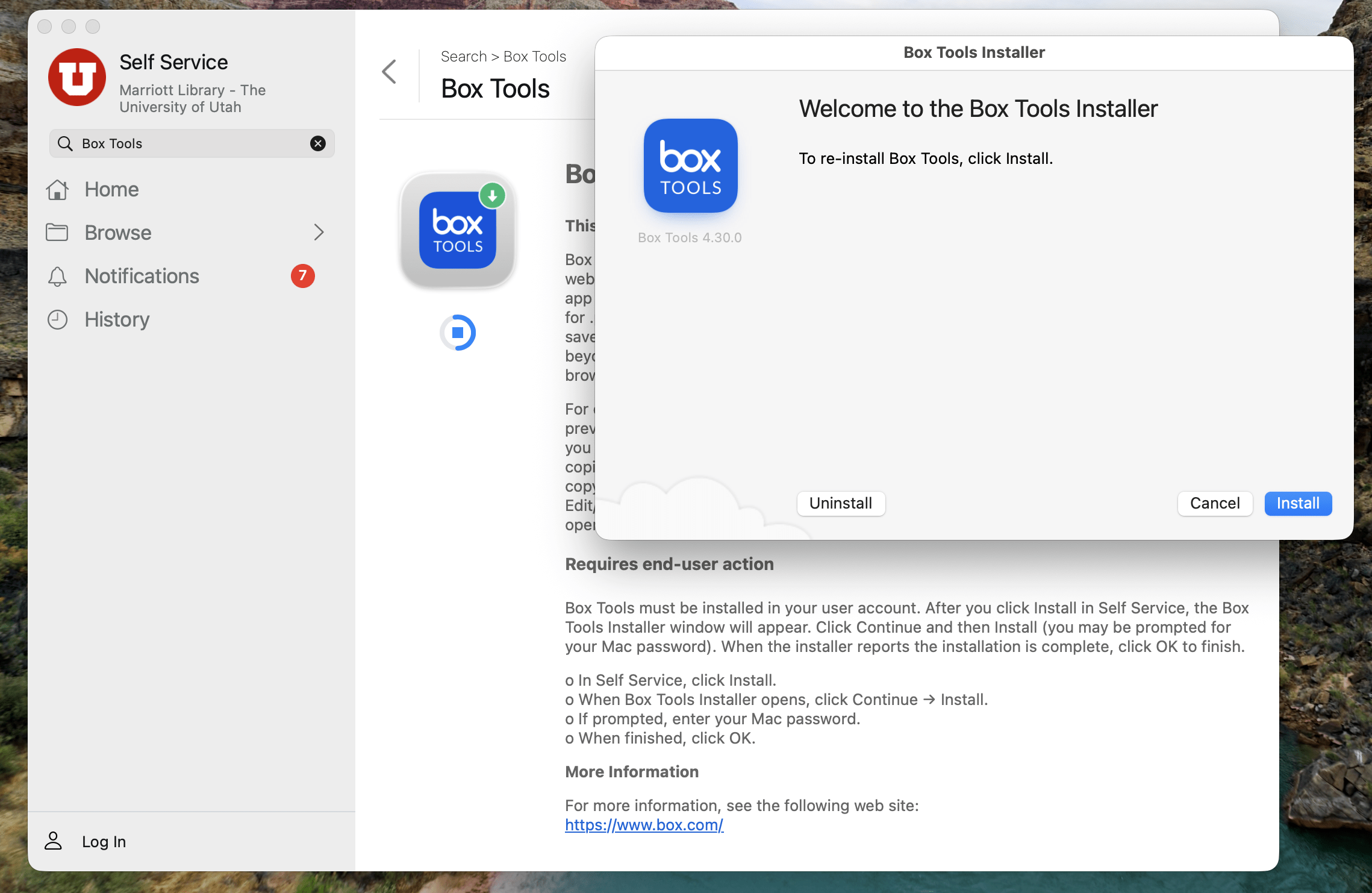Go back with the left chevron arrow
Image resolution: width=1372 pixels, height=893 pixels.
(x=390, y=72)
